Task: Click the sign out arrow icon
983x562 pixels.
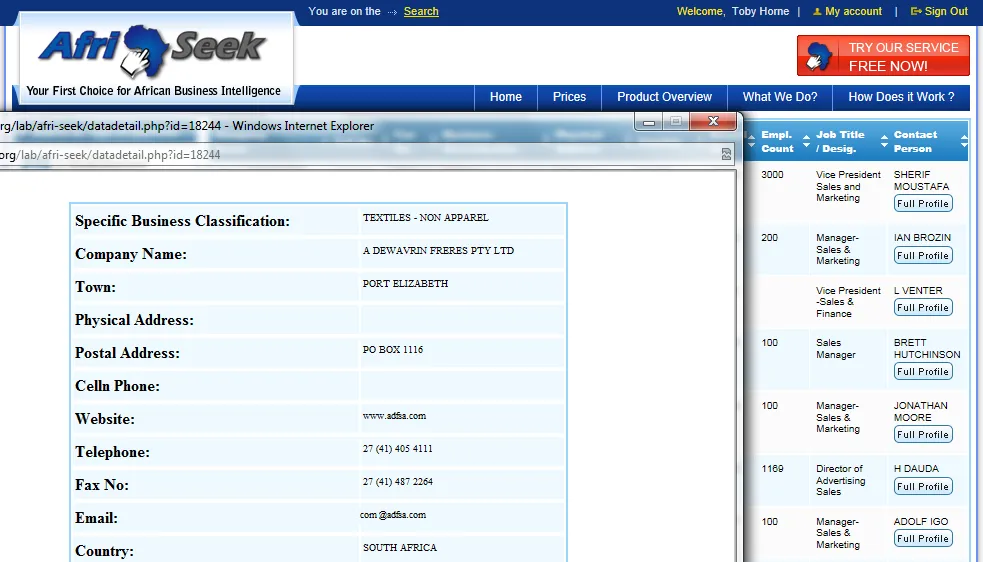Action: tap(916, 11)
